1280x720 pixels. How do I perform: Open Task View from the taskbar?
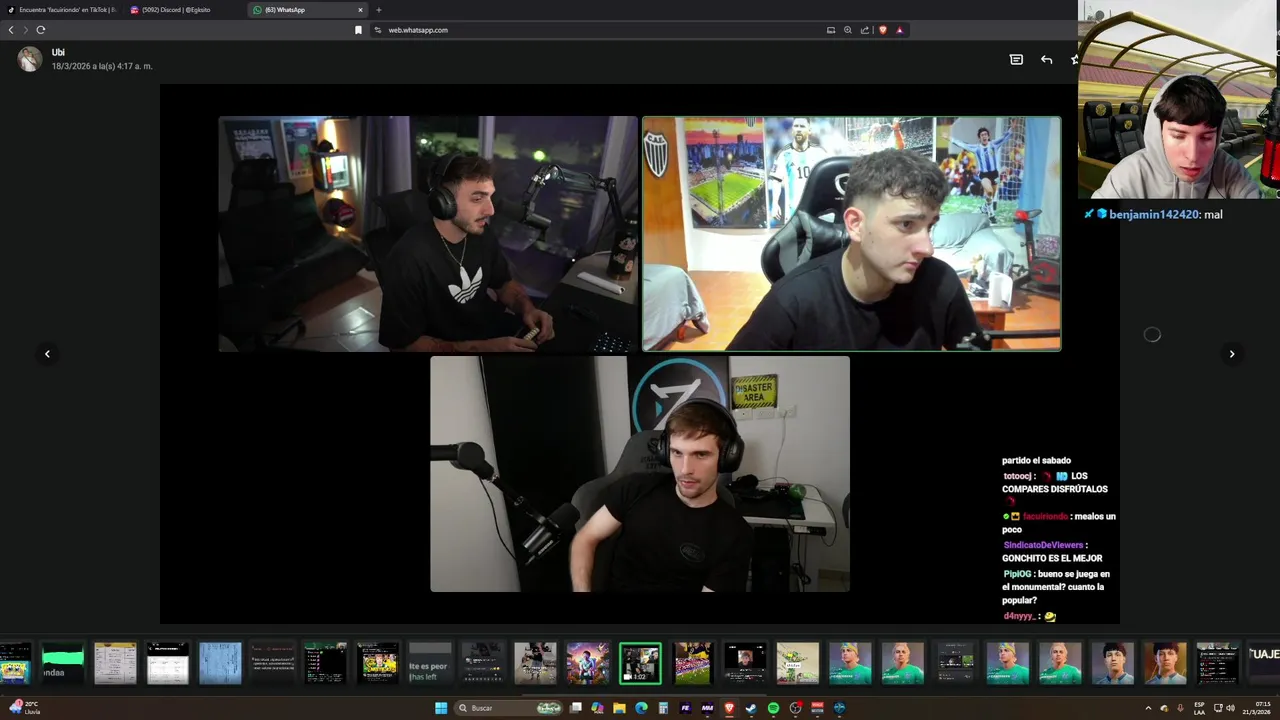pyautogui.click(x=576, y=708)
